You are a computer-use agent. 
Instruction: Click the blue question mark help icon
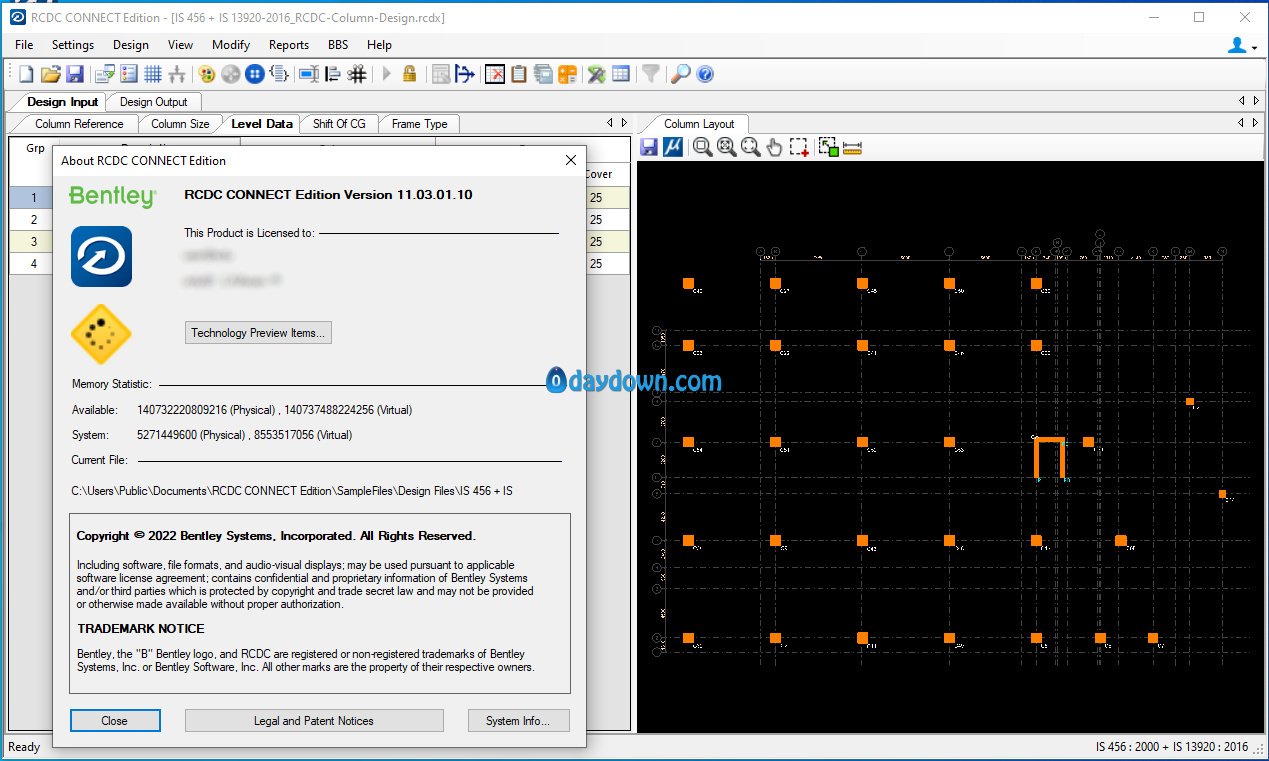click(705, 74)
